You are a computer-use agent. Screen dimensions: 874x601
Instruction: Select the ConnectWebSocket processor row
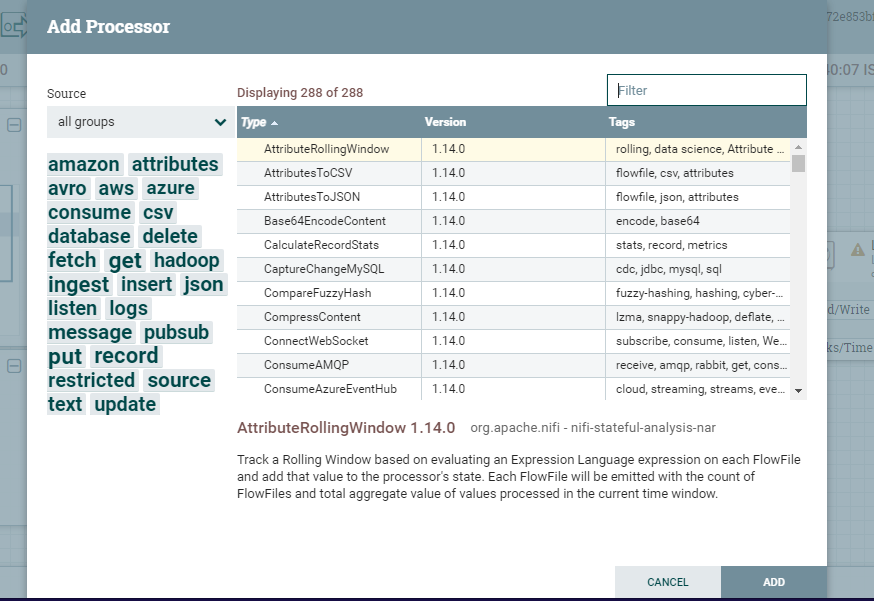click(x=513, y=341)
